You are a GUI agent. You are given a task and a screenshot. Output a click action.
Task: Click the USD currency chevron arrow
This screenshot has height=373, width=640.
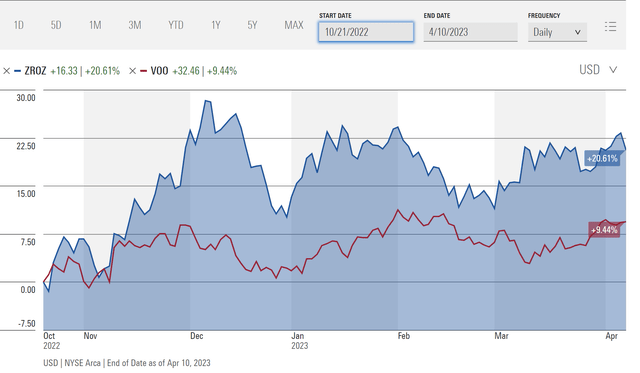(613, 70)
